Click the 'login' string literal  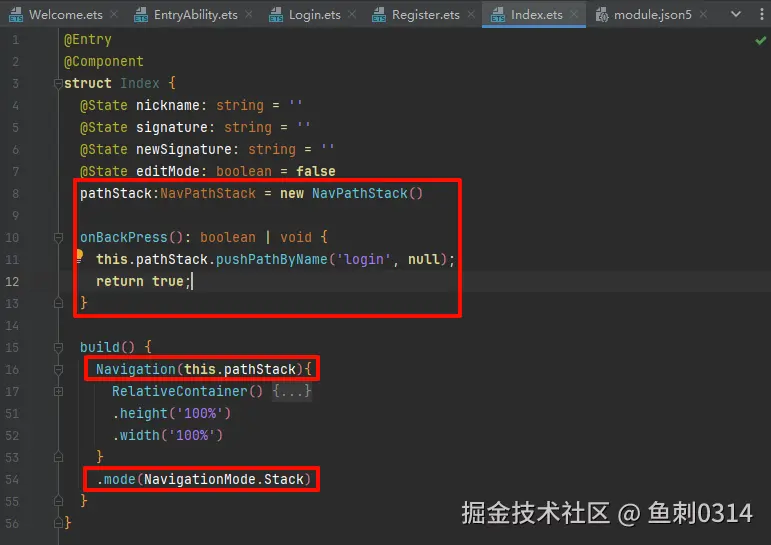tap(363, 259)
